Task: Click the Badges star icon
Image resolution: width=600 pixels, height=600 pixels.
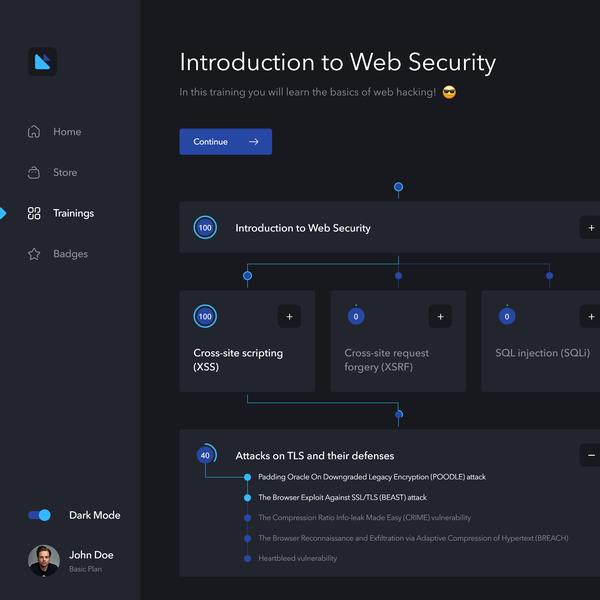Action: pyautogui.click(x=34, y=254)
